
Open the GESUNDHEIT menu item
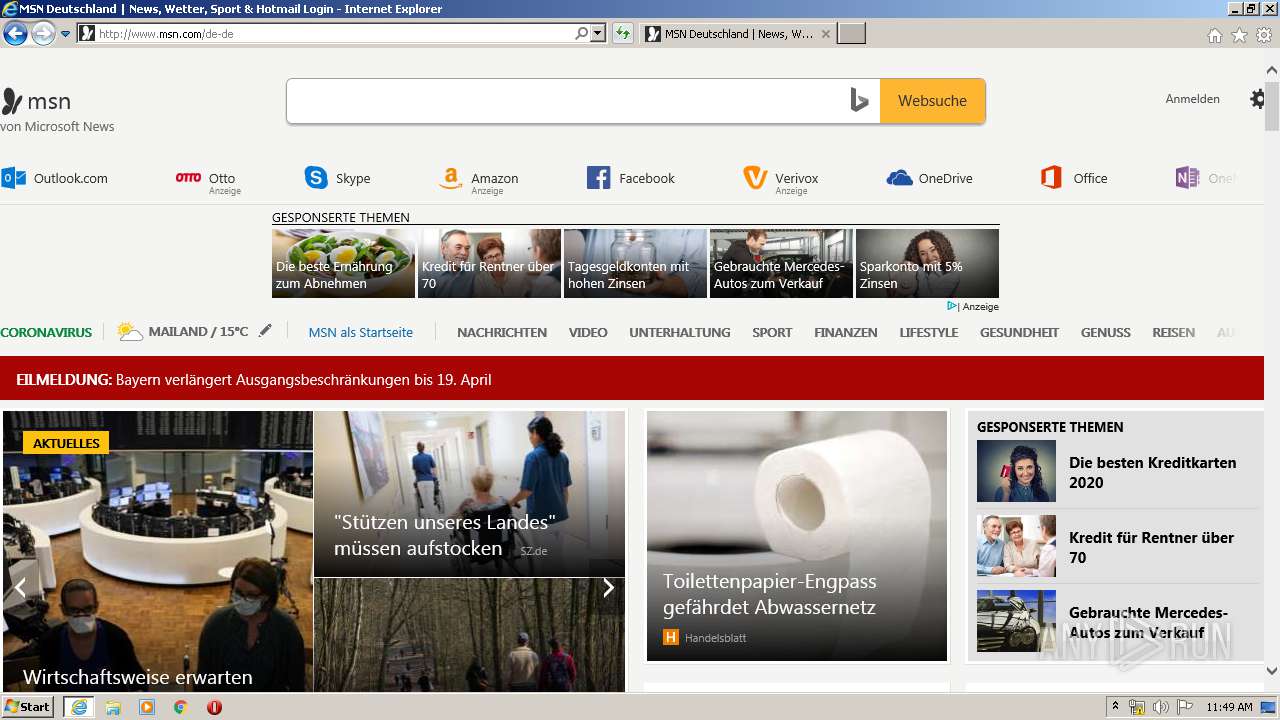1019,332
